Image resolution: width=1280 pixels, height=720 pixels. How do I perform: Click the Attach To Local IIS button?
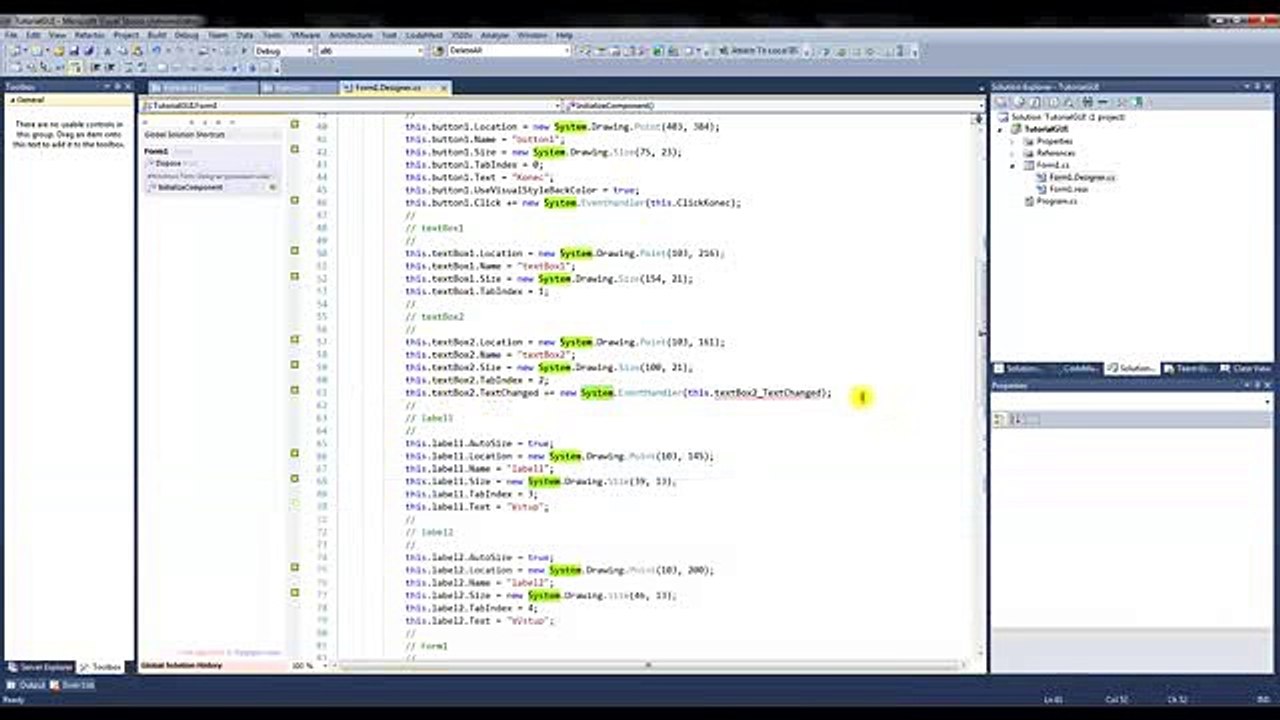coord(758,50)
